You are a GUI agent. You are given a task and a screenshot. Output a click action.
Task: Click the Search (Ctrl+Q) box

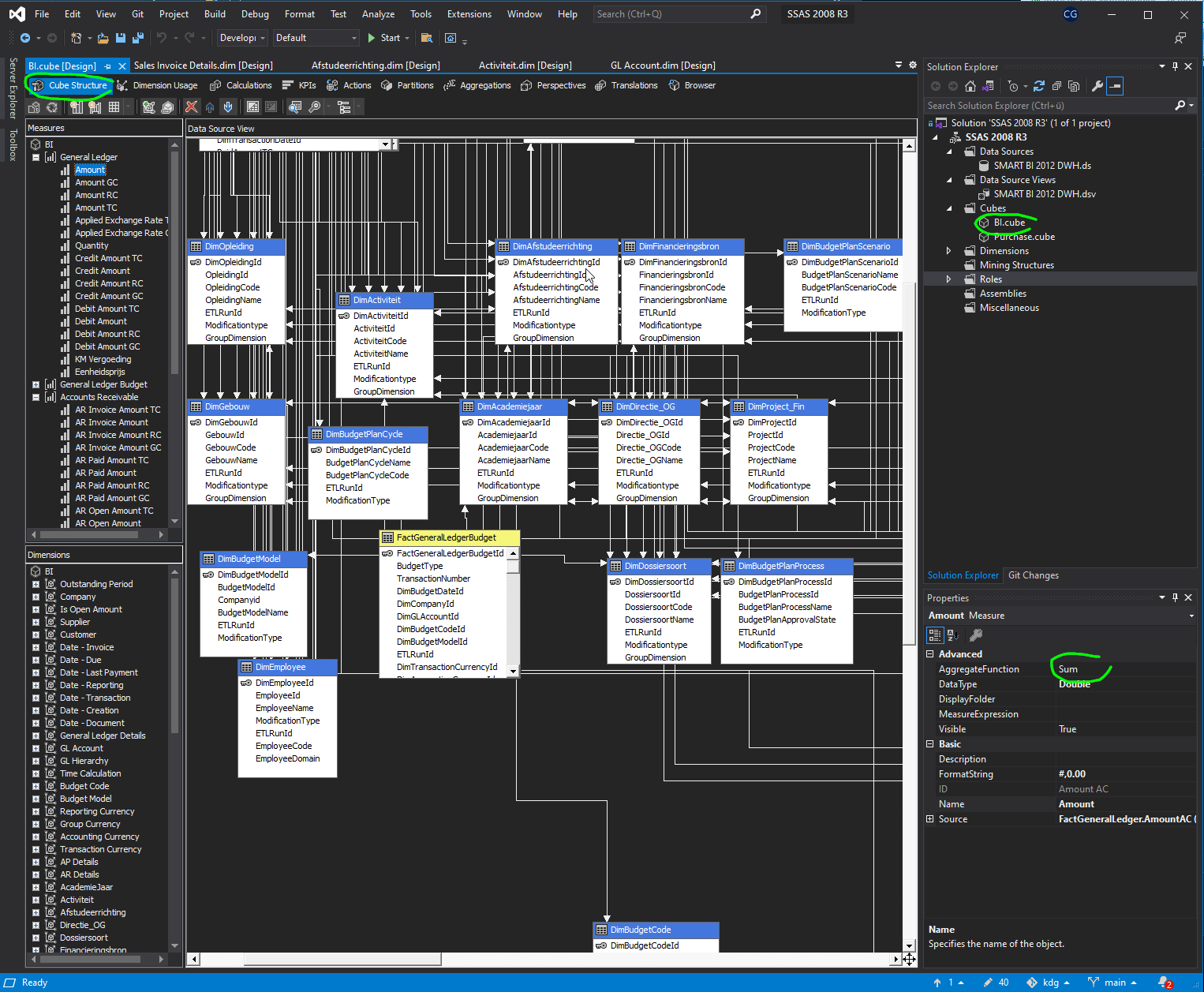pyautogui.click(x=679, y=14)
